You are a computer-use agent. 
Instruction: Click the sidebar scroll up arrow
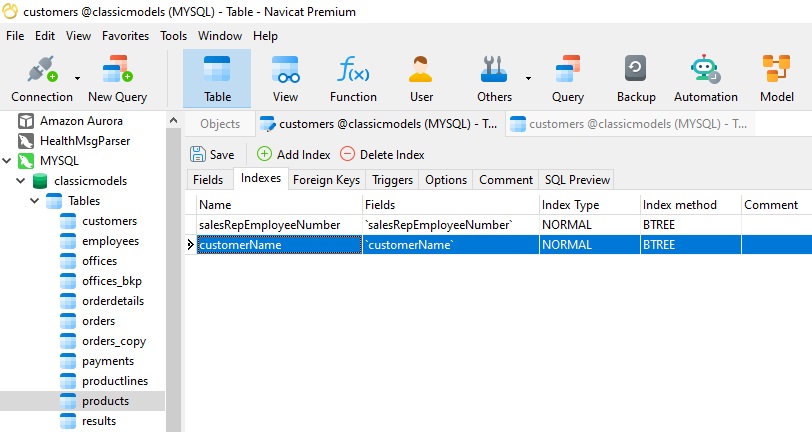pos(173,120)
